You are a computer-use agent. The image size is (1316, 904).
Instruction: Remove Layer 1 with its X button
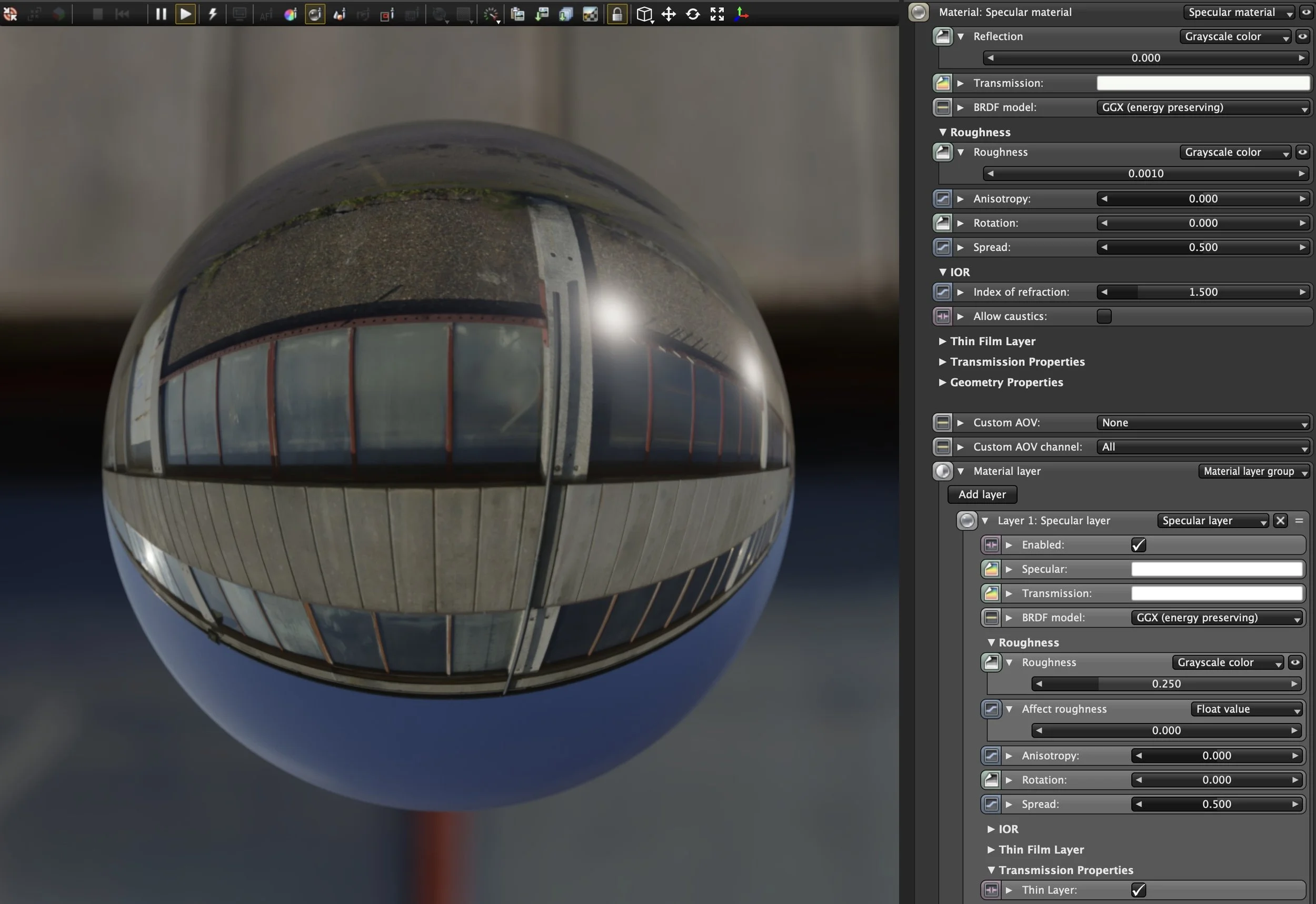1280,521
